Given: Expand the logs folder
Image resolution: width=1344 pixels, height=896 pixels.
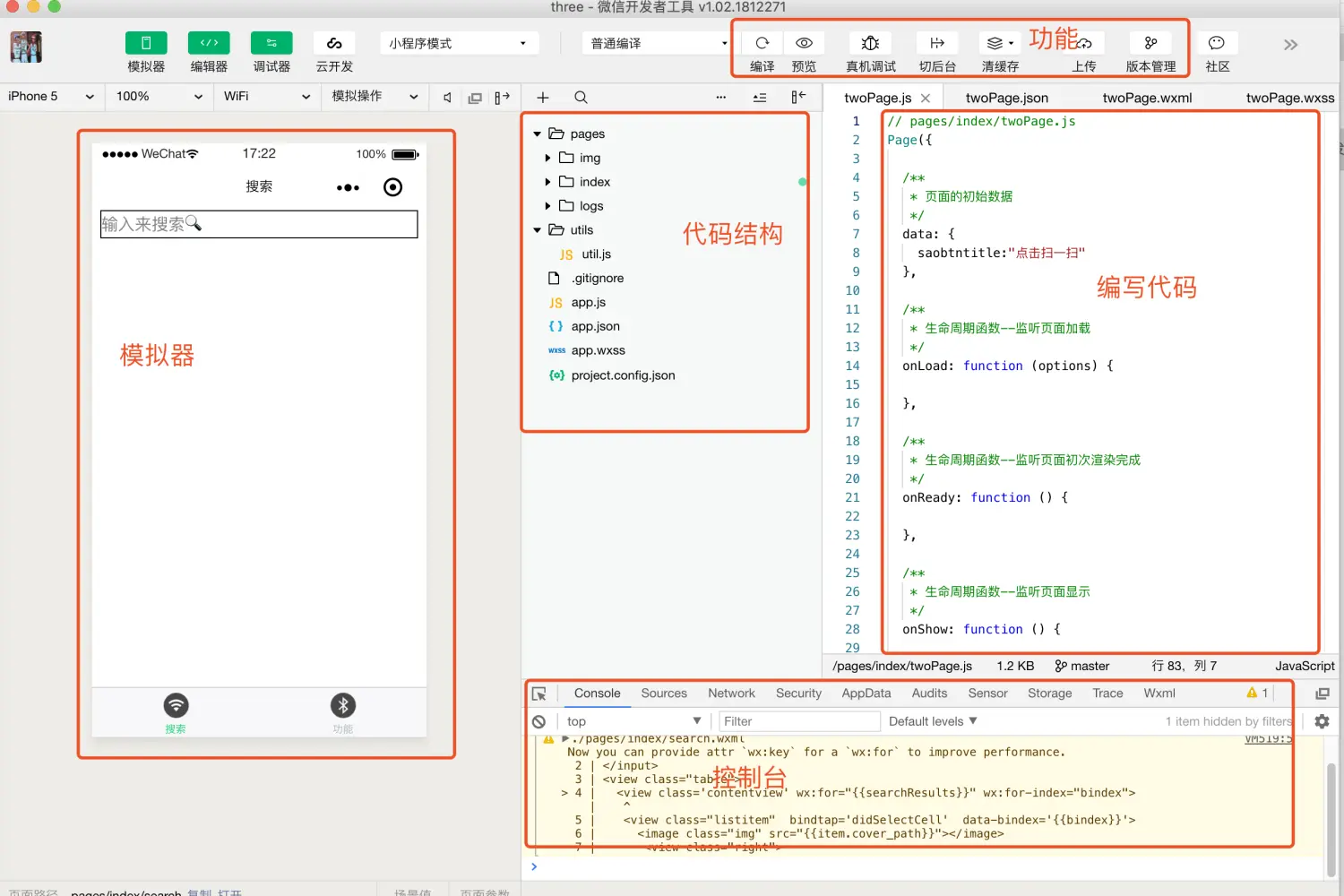Looking at the screenshot, I should click(x=547, y=206).
